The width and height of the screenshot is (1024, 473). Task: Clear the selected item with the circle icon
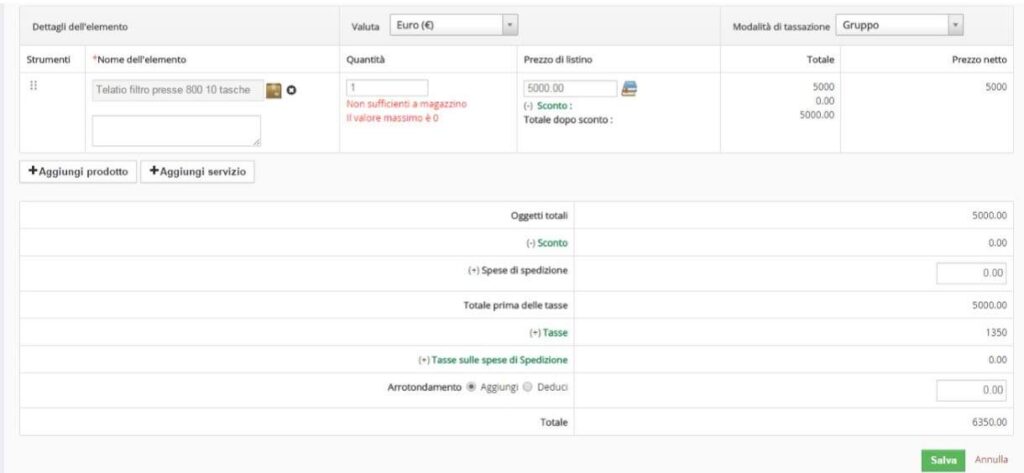pyautogui.click(x=292, y=91)
